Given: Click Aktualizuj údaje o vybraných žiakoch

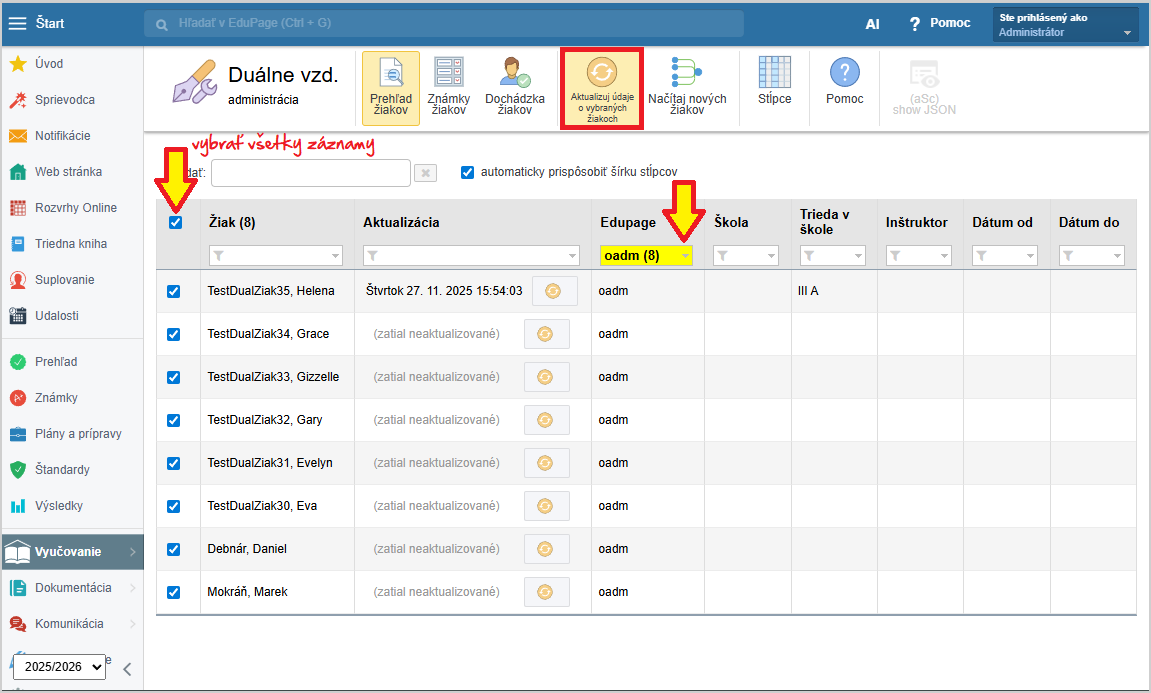Looking at the screenshot, I should click(x=601, y=89).
